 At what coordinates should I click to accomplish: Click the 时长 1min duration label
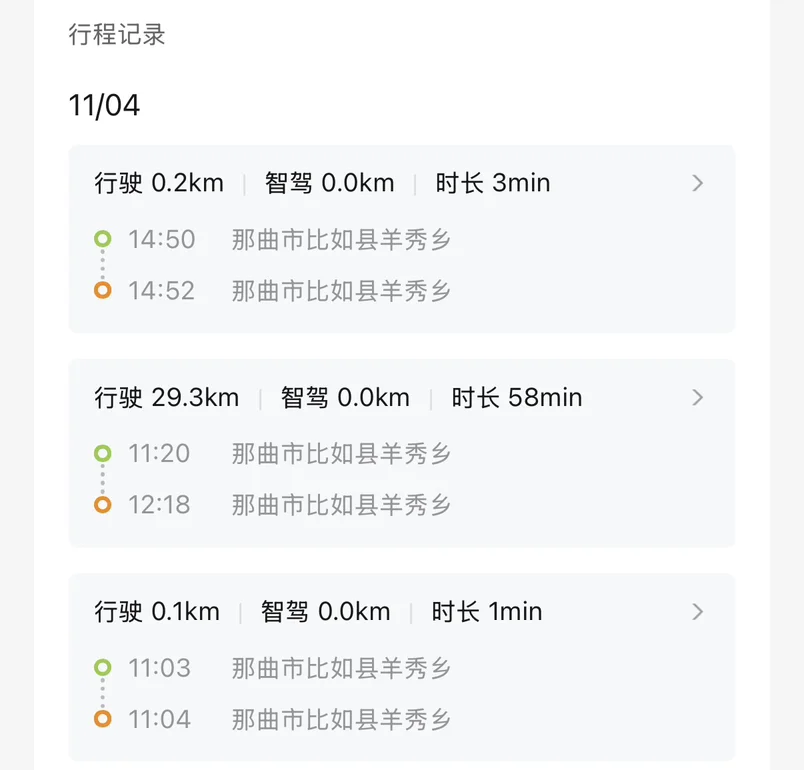486,612
